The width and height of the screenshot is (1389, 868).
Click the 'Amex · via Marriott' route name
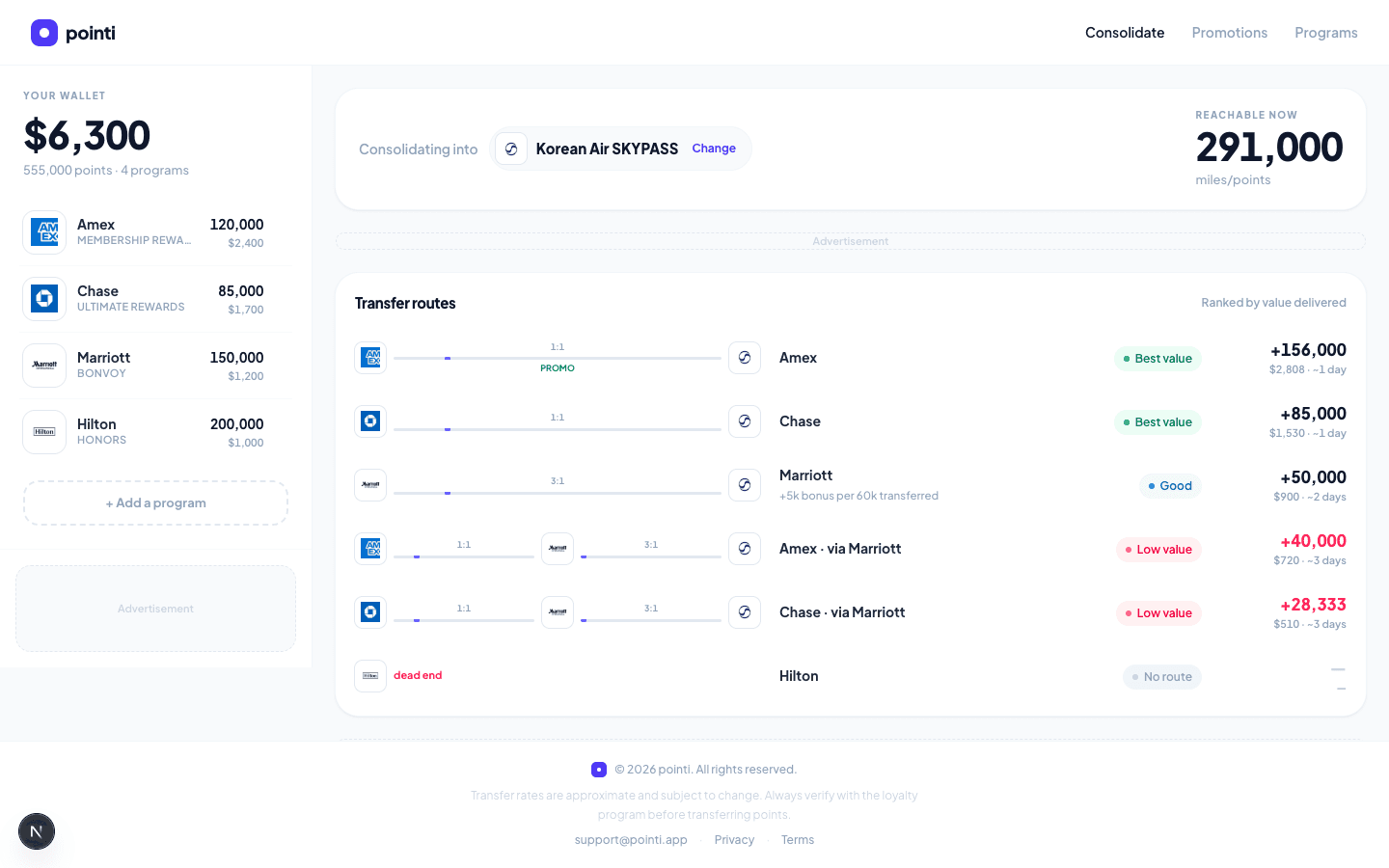(x=840, y=549)
